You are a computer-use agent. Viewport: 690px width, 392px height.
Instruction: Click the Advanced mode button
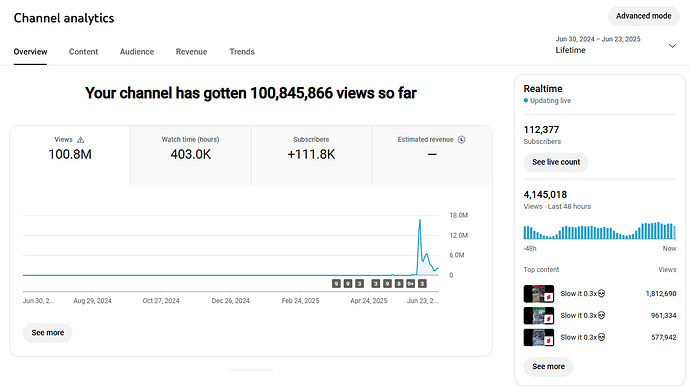[643, 16]
